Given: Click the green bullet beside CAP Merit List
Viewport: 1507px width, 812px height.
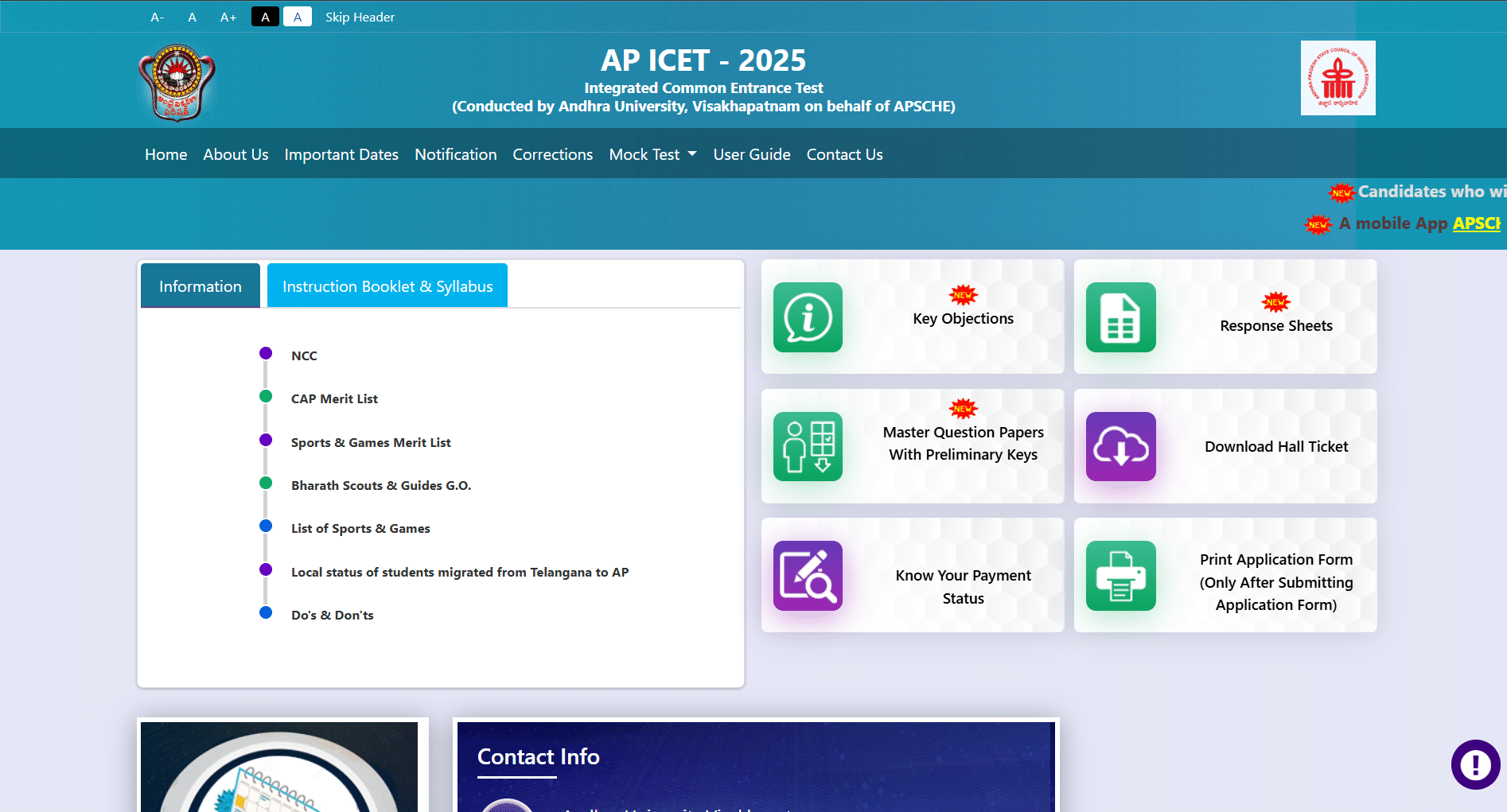Looking at the screenshot, I should pyautogui.click(x=266, y=396).
